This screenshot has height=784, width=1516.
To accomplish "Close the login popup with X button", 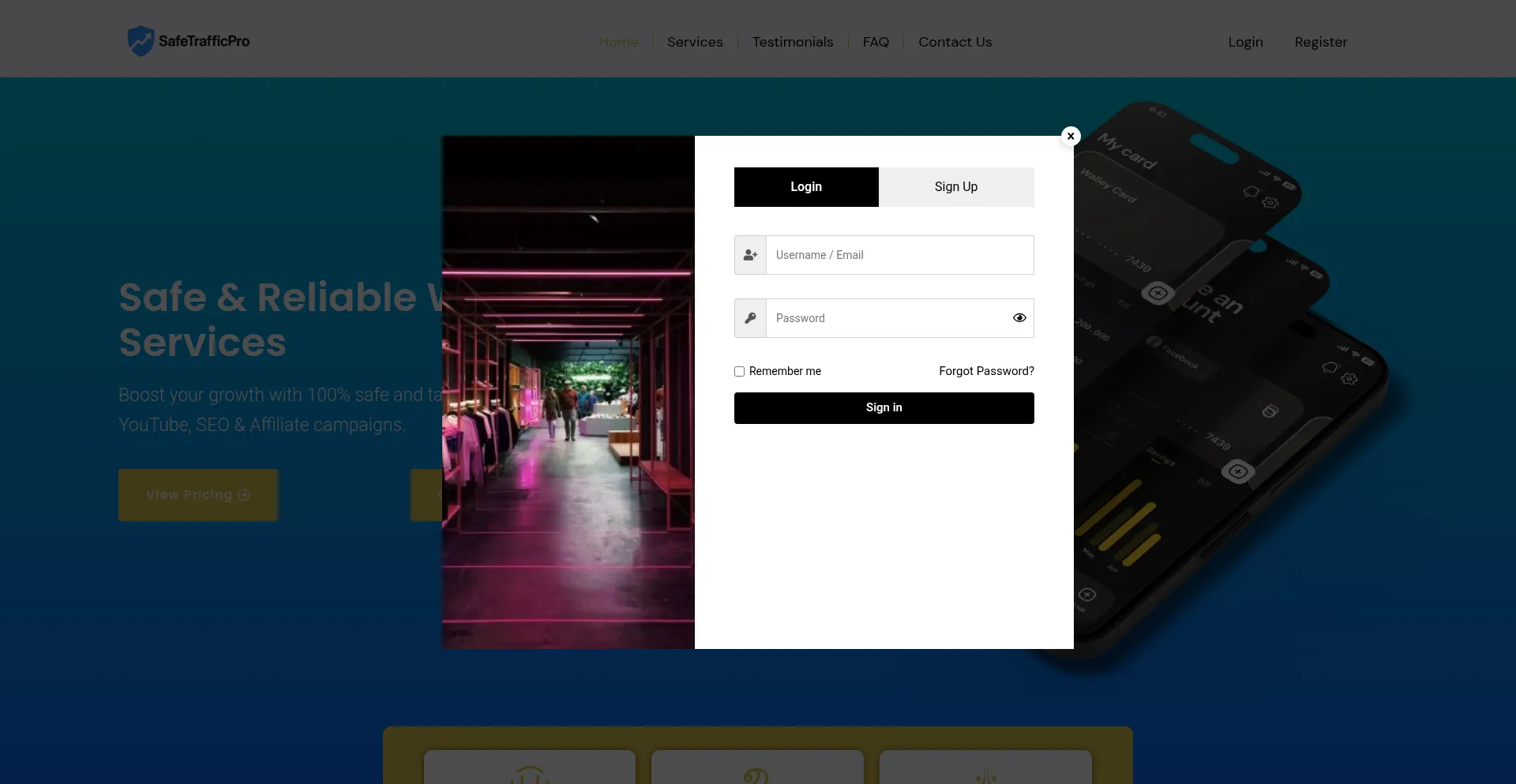I will [x=1071, y=136].
